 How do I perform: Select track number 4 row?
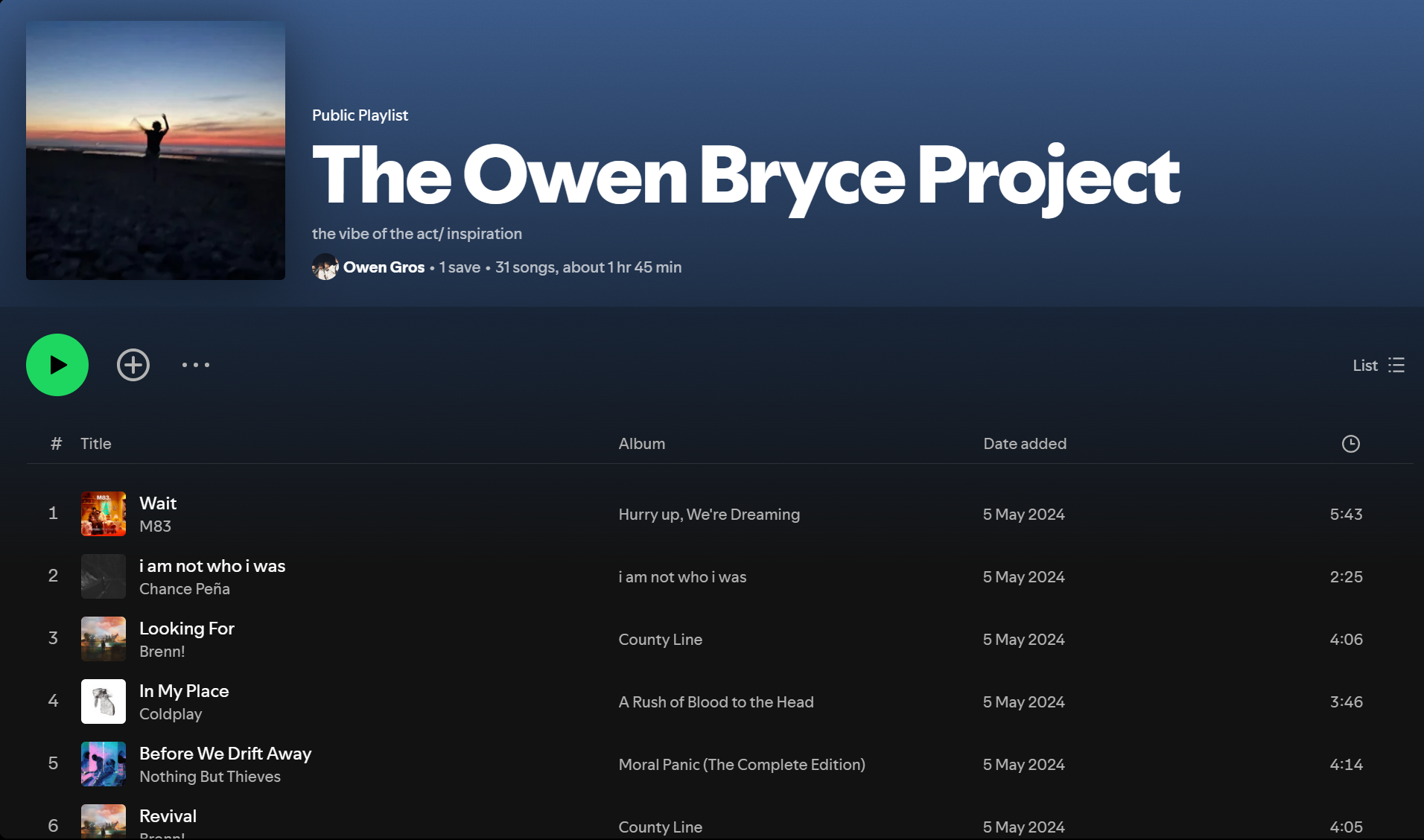coord(720,701)
